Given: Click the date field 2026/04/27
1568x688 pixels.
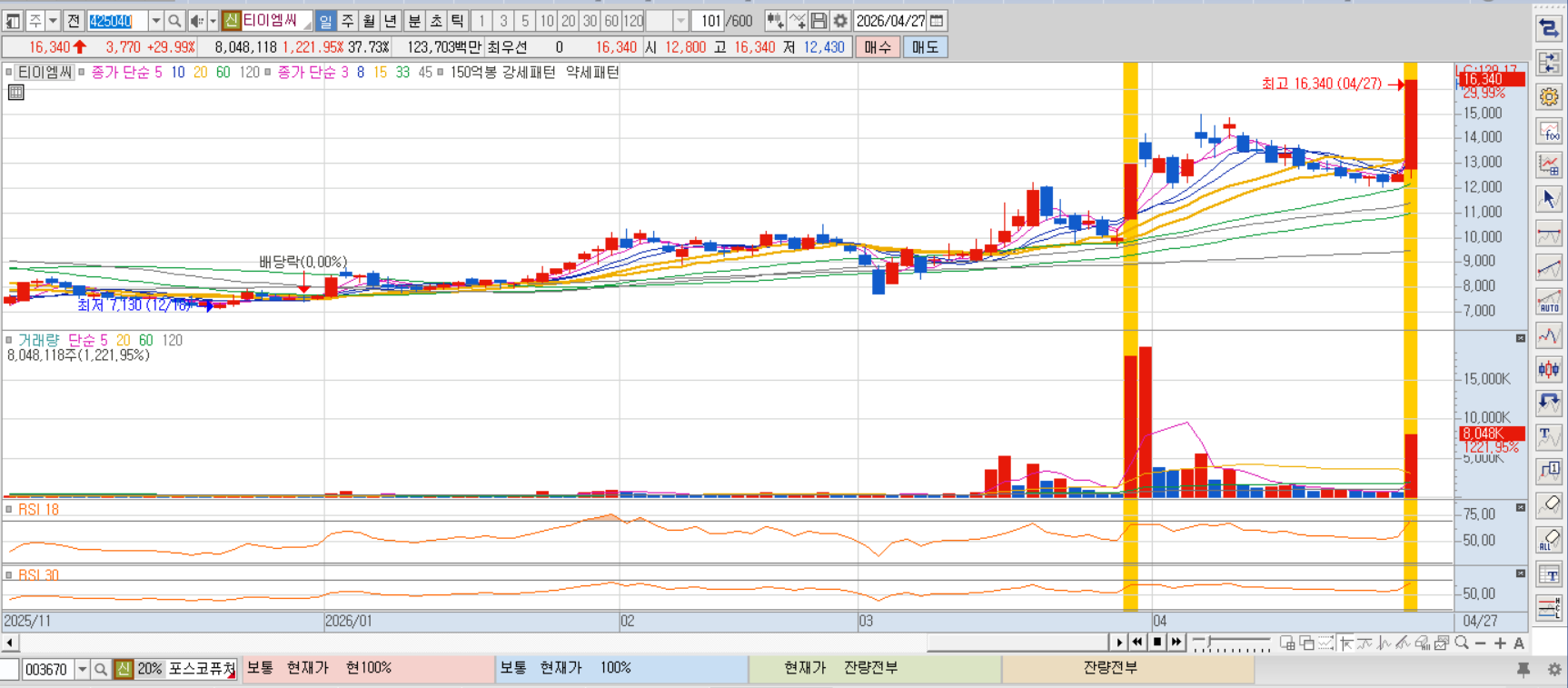Looking at the screenshot, I should 890,20.
